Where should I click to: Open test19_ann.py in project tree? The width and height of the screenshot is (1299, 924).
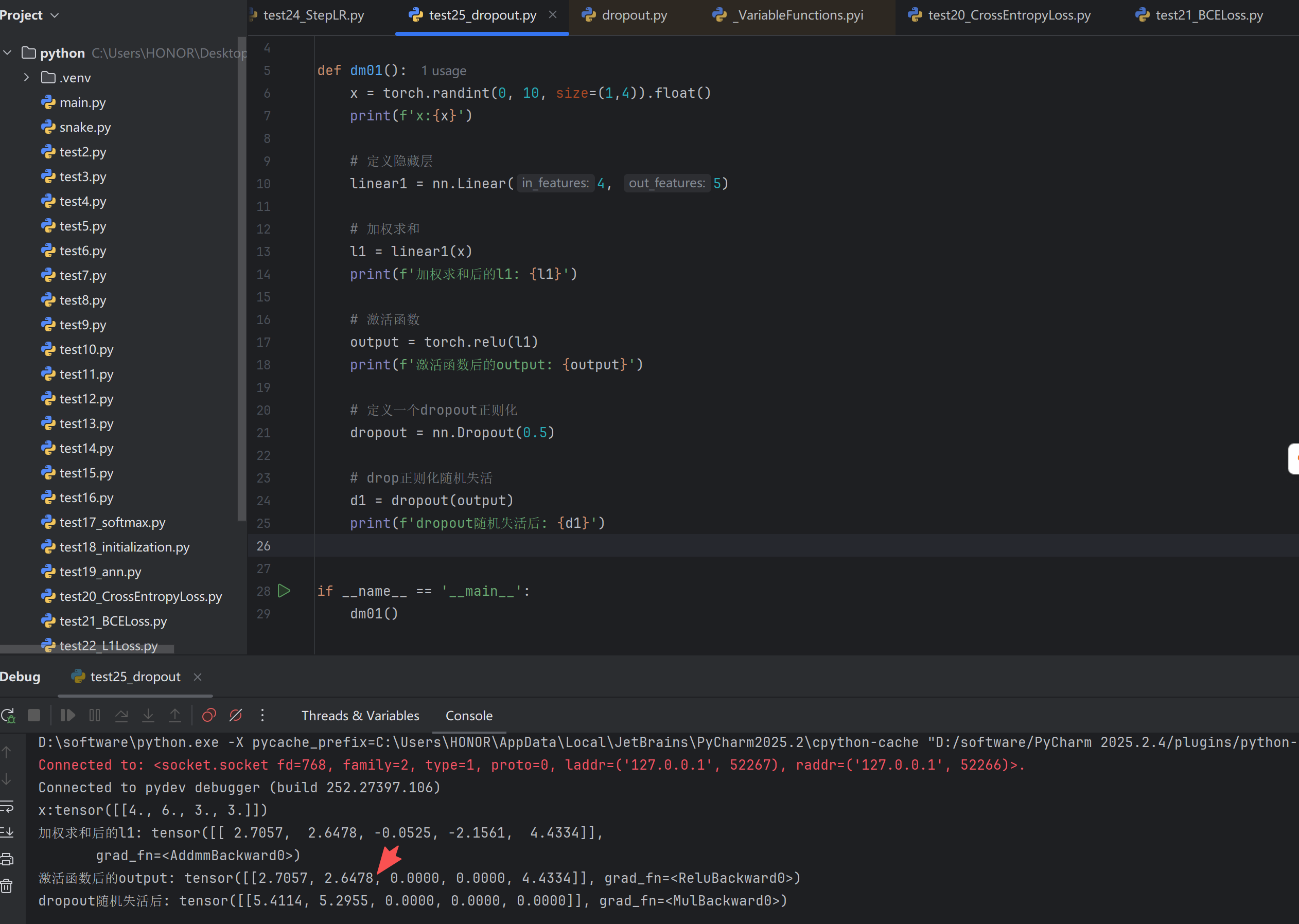pyautogui.click(x=100, y=572)
